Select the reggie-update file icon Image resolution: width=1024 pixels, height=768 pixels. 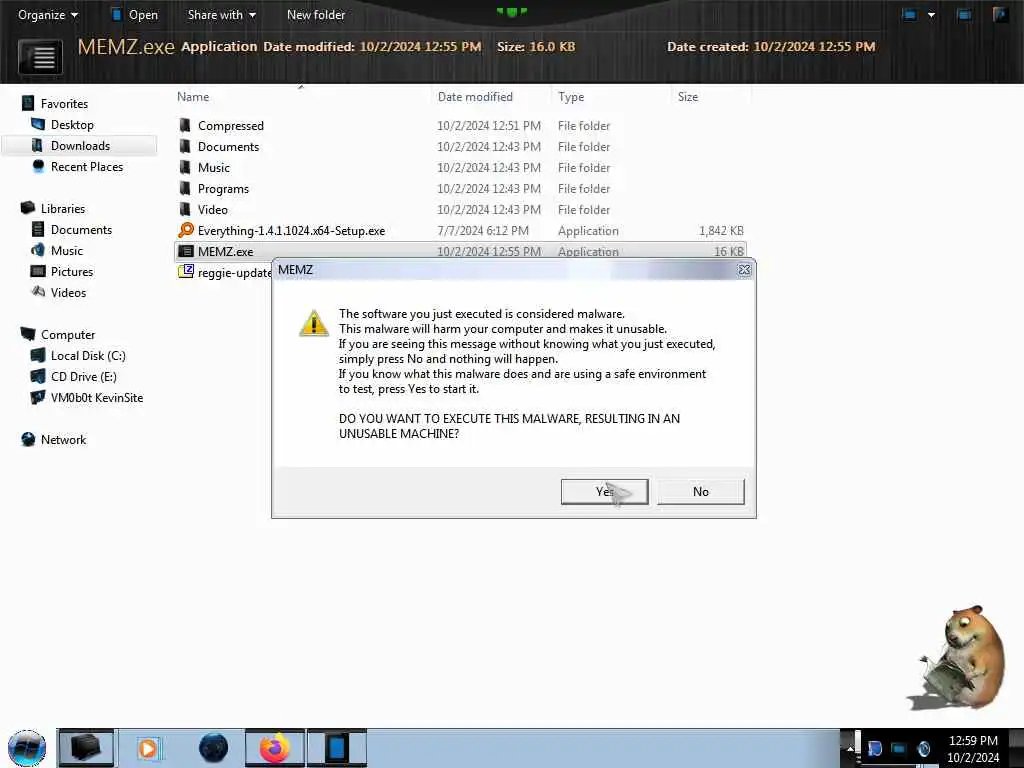coord(186,272)
